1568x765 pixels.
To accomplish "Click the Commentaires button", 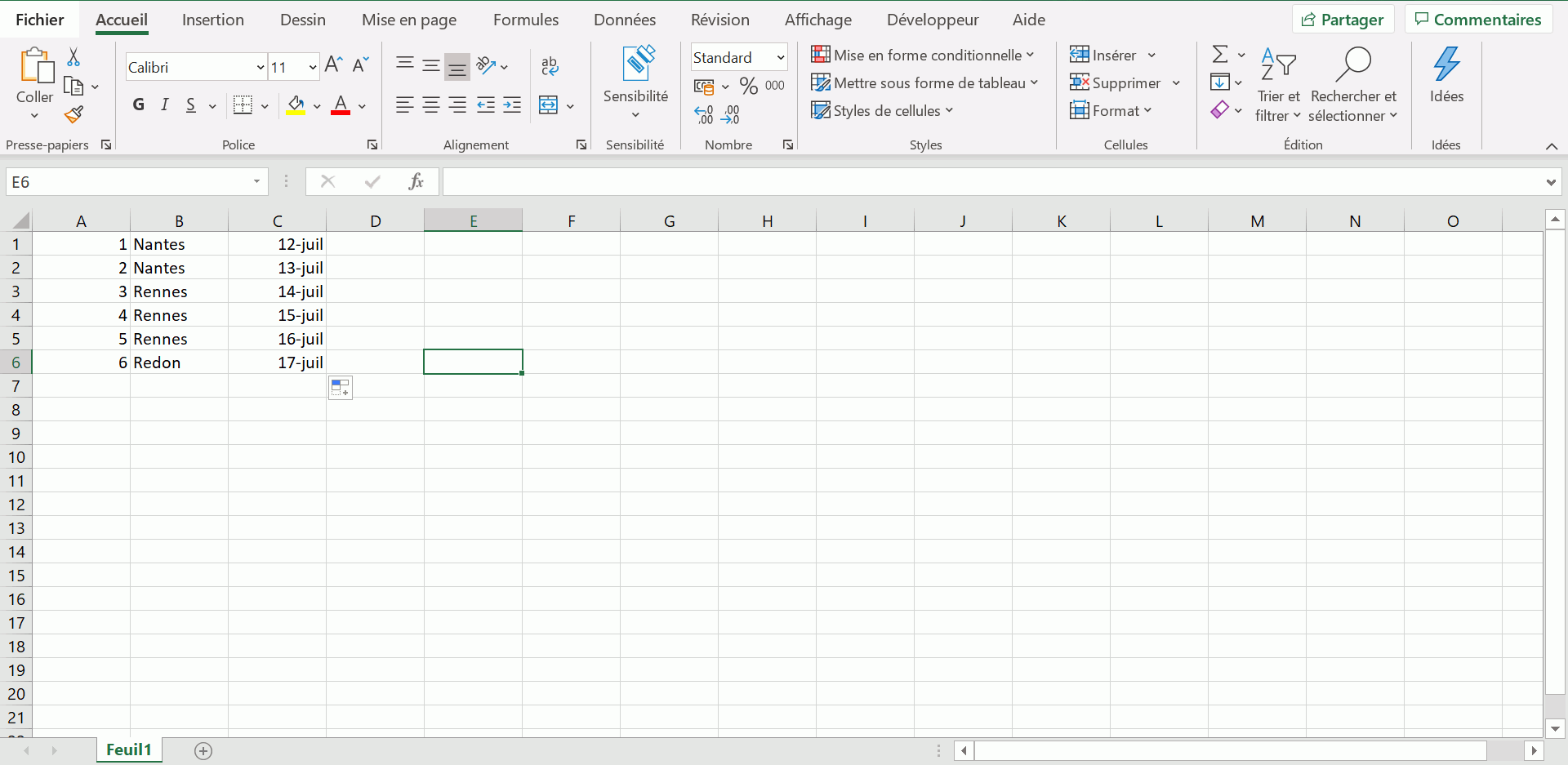I will (x=1477, y=20).
